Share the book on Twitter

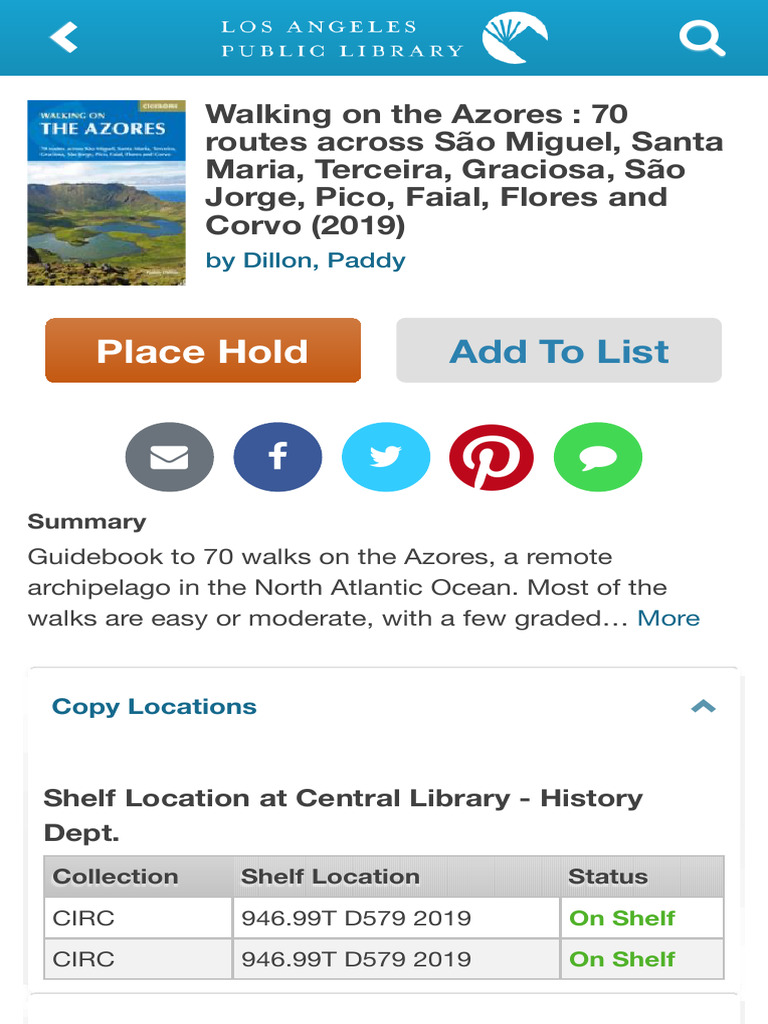point(386,457)
